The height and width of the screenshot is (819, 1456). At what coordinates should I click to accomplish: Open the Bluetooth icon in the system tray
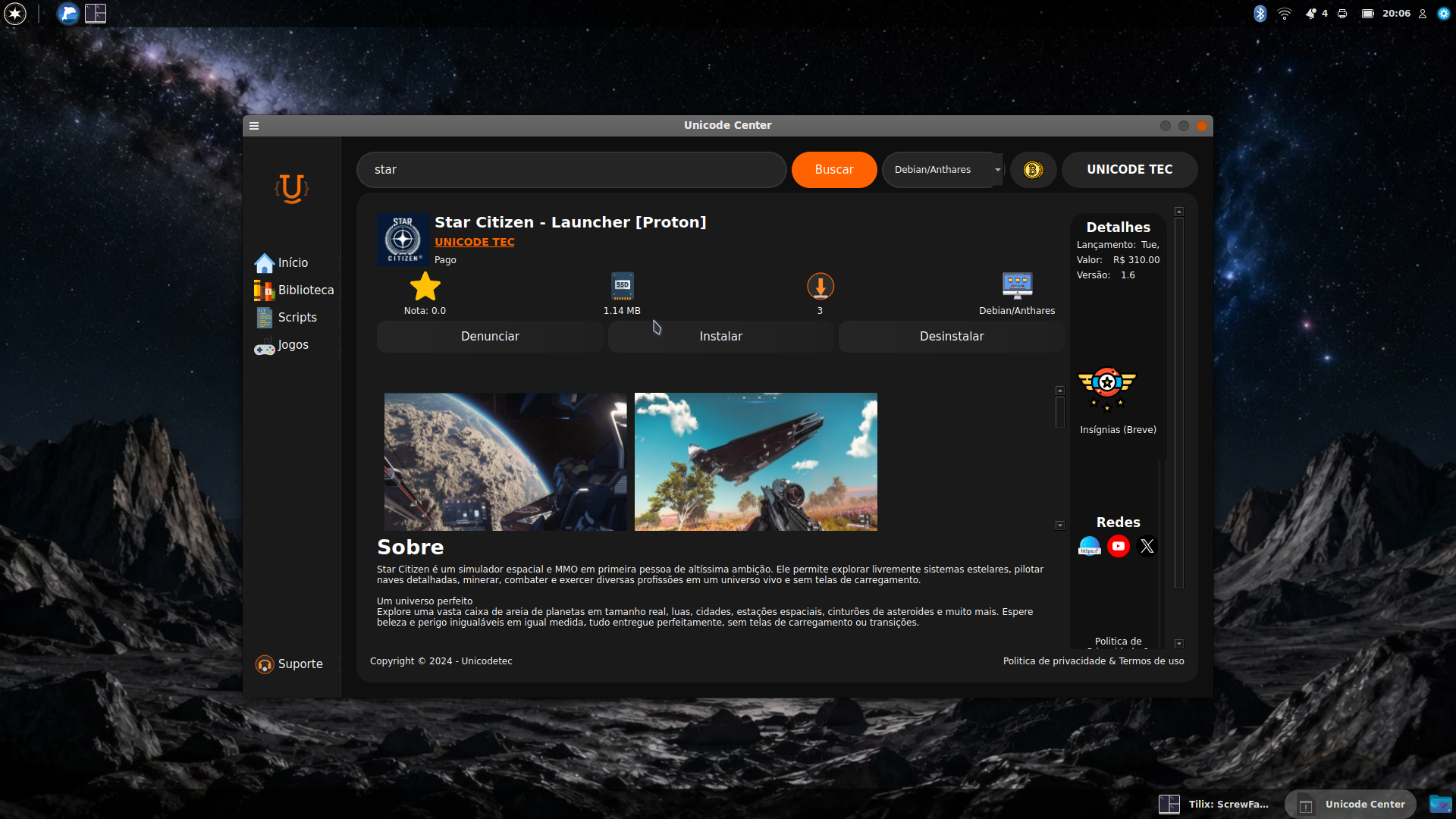pyautogui.click(x=1260, y=14)
